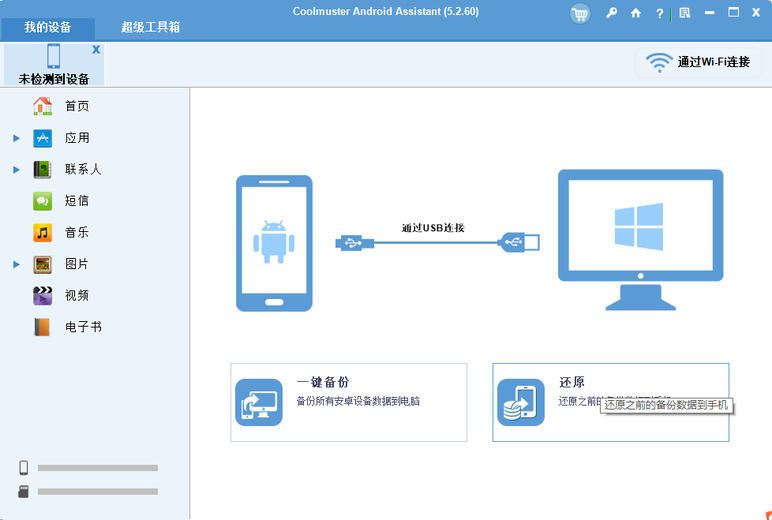Maximize the Coolmuster window
This screenshot has height=520, width=772.
point(734,13)
